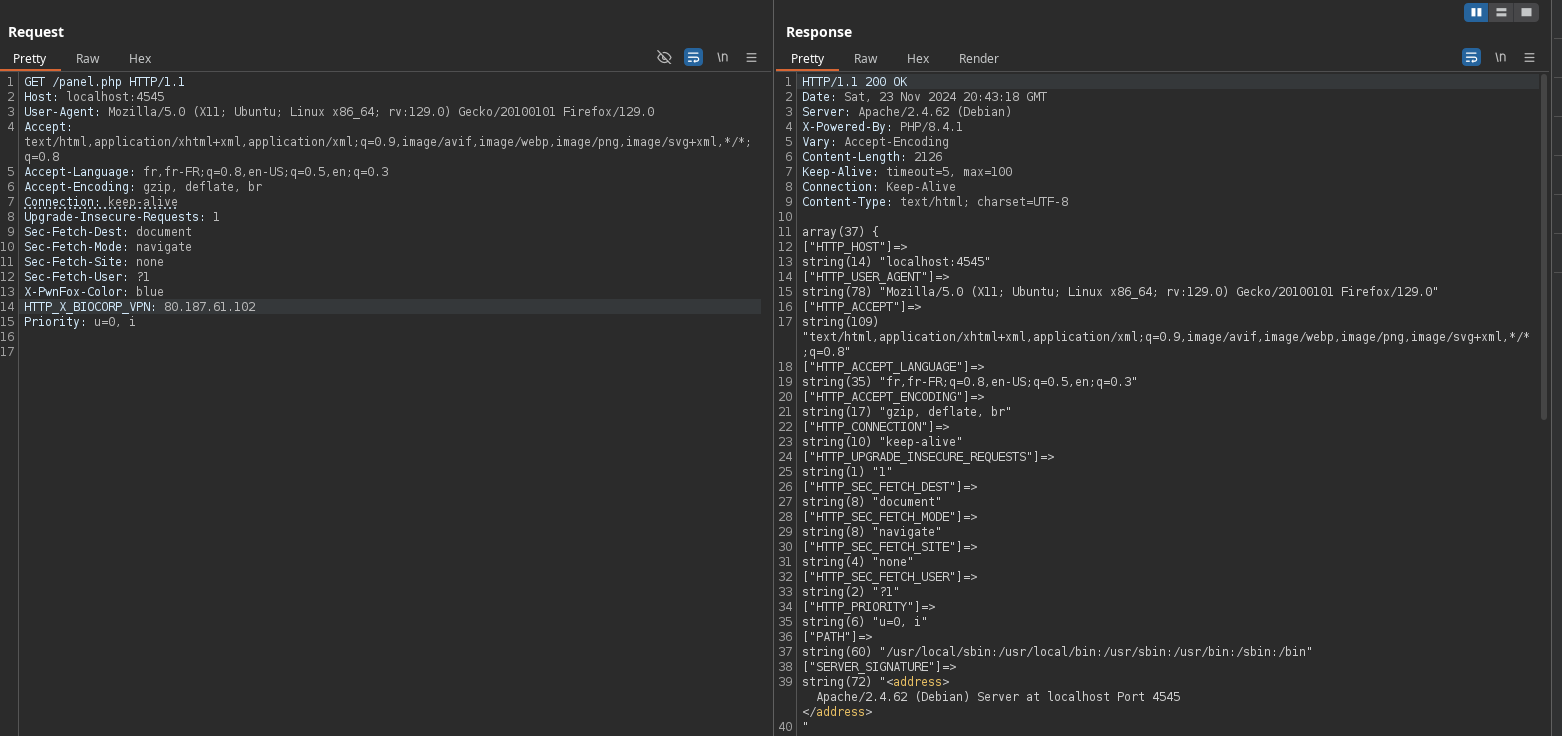Switch to Request Hex tab
Image resolution: width=1562 pixels, height=736 pixels.
140,58
